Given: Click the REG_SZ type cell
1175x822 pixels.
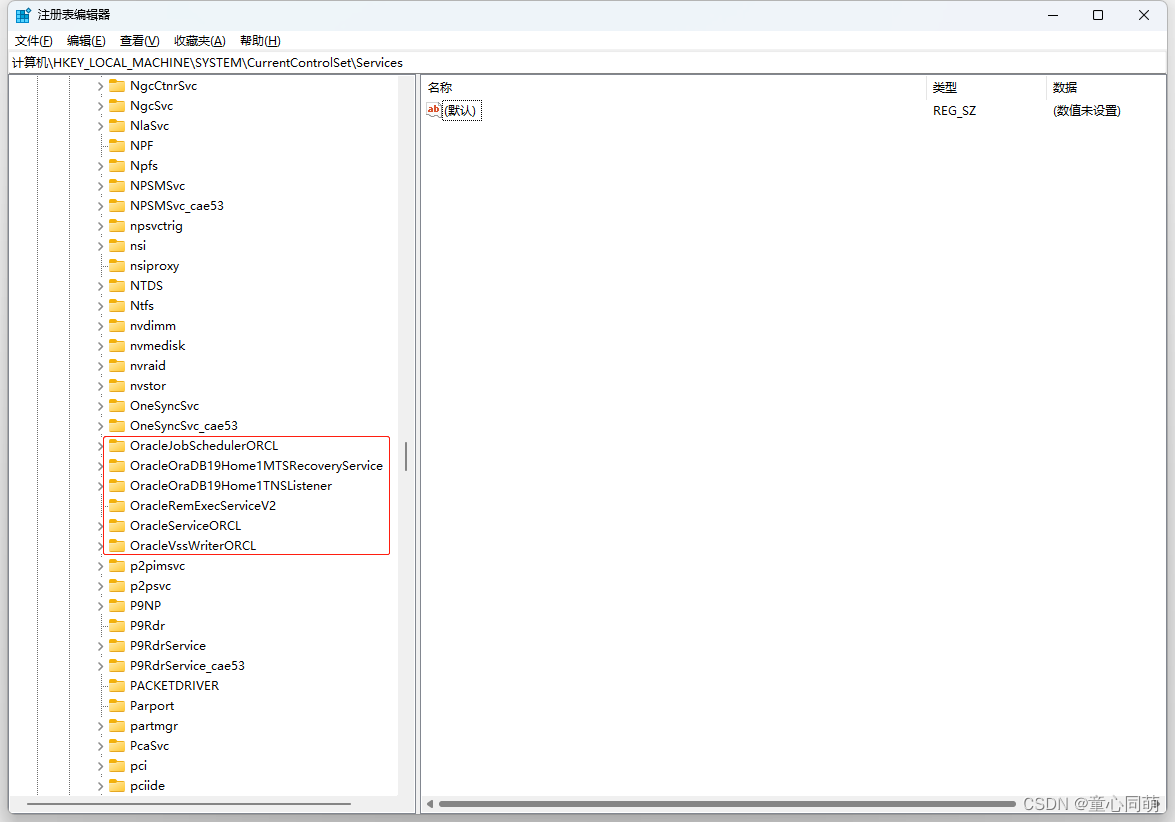Looking at the screenshot, I should (x=954, y=110).
